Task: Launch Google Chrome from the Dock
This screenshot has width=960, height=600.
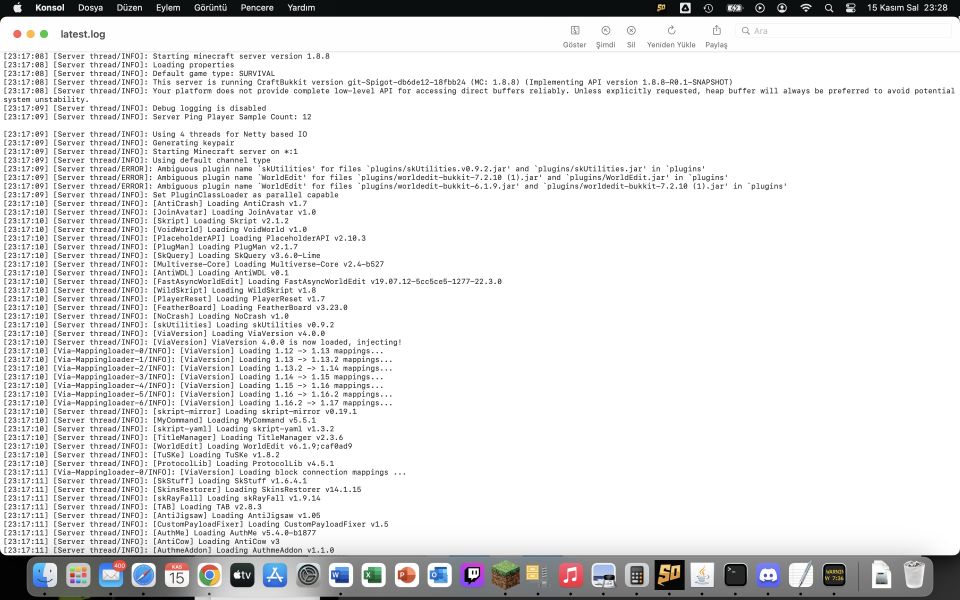Action: coord(209,576)
